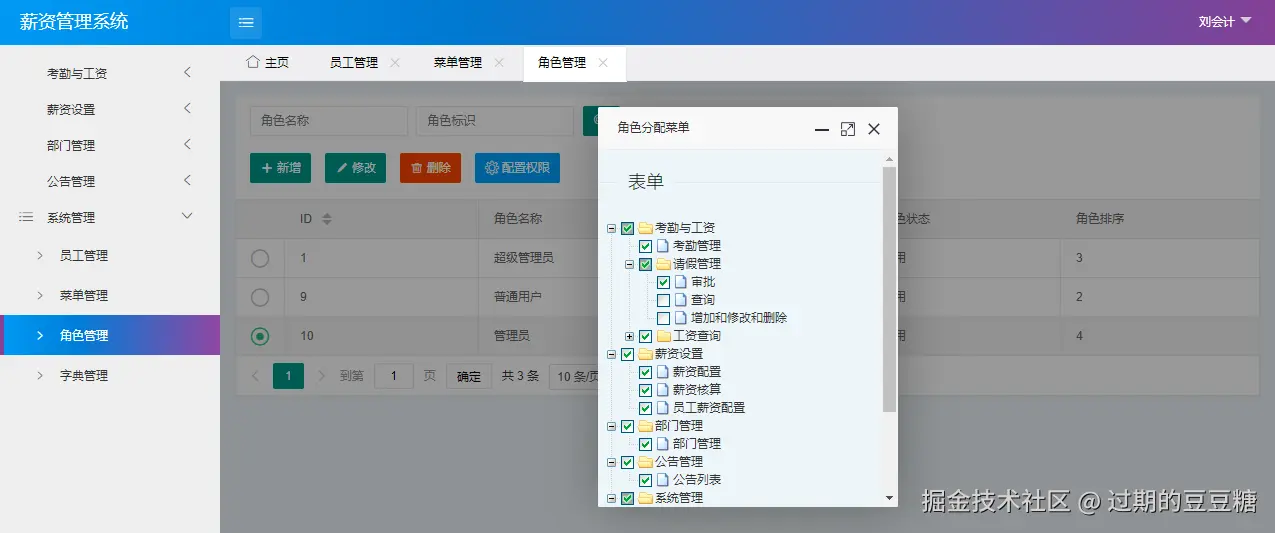The height and width of the screenshot is (533, 1275).
Task: Select the radio button for 超级管理员 row
Action: [x=260, y=258]
